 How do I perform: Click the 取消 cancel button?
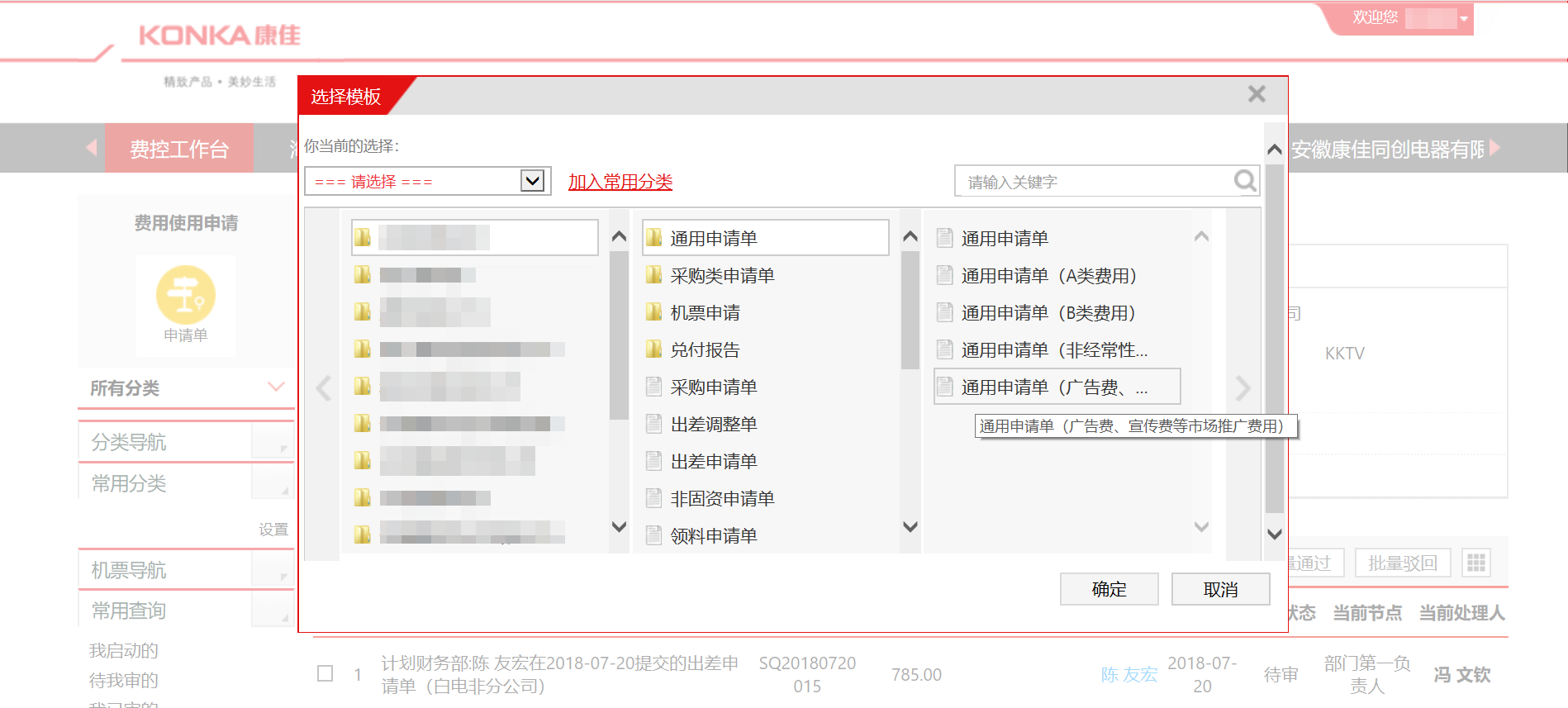pyautogui.click(x=1220, y=589)
